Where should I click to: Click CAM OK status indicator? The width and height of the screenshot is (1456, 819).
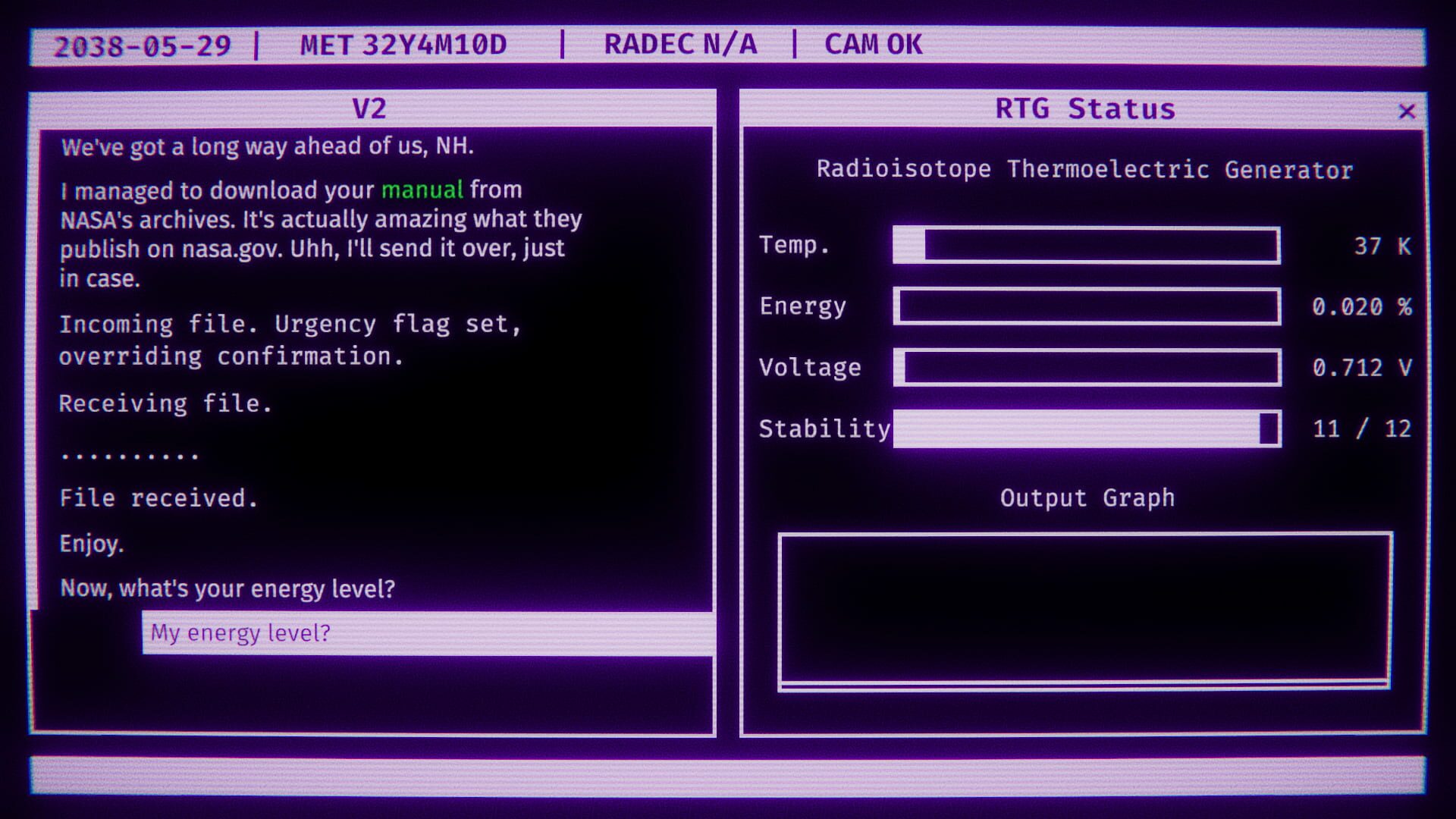(873, 45)
